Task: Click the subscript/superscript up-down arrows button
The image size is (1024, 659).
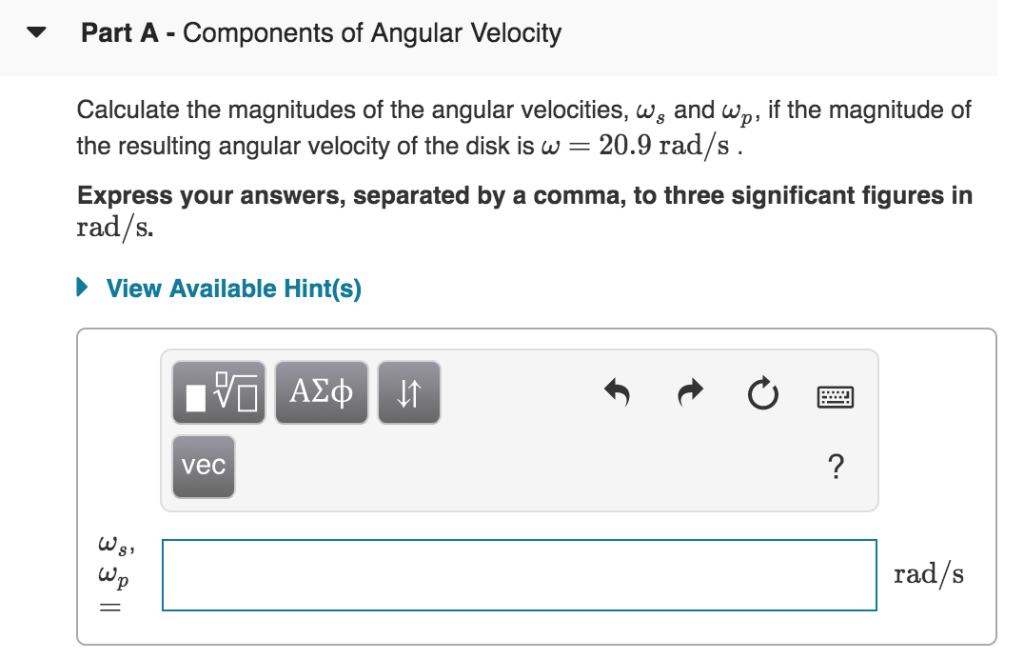Action: click(x=409, y=393)
